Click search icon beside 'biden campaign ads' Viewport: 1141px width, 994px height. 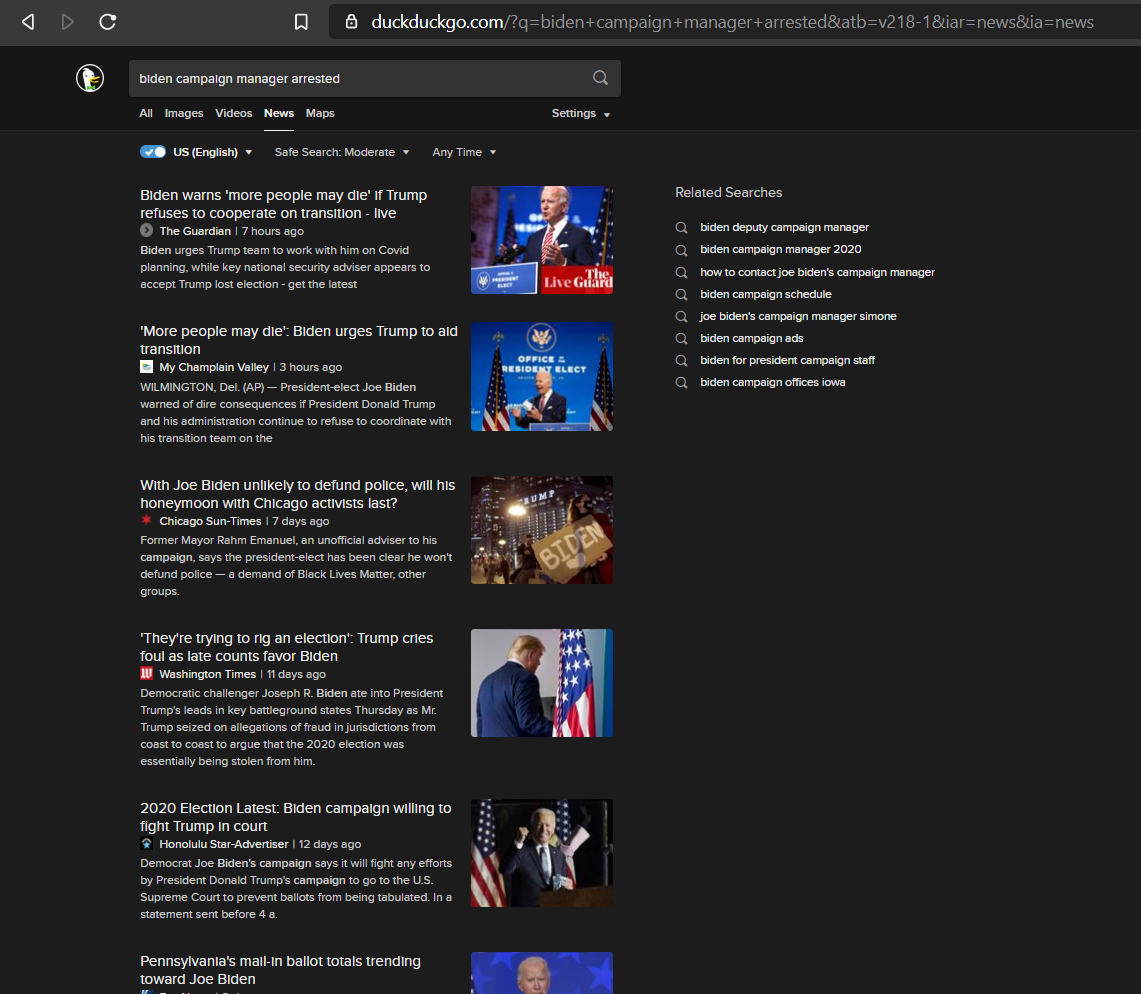(681, 338)
